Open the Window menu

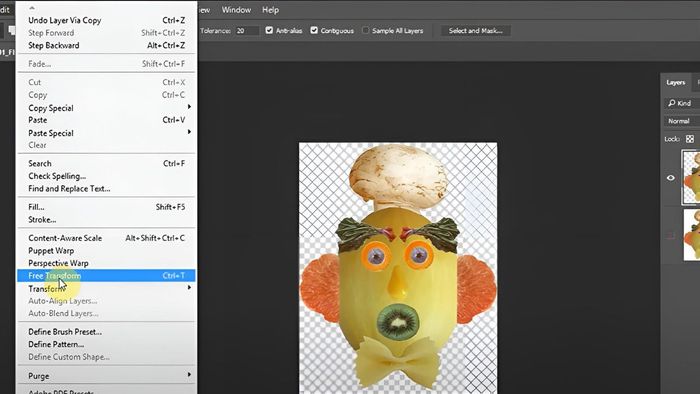point(236,10)
